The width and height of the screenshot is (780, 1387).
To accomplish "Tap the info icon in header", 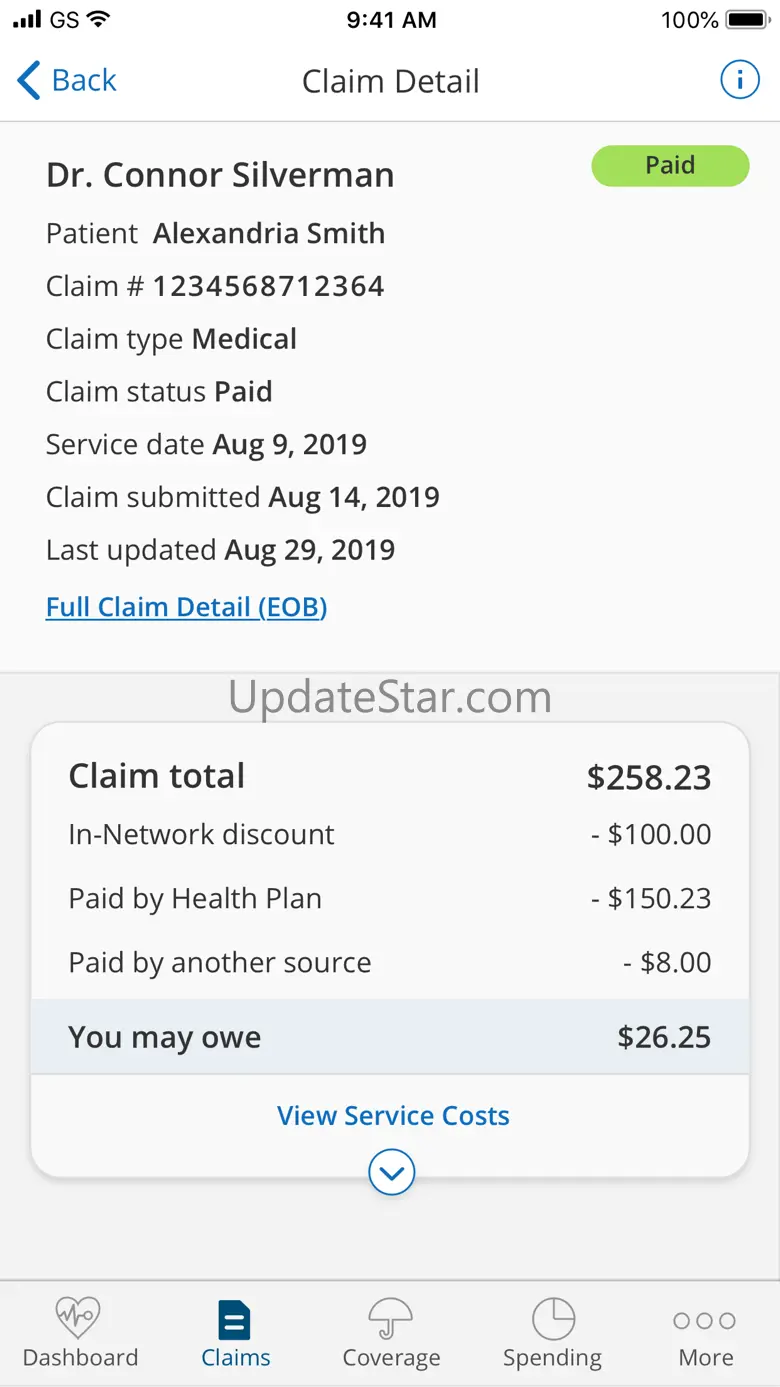I will point(740,80).
